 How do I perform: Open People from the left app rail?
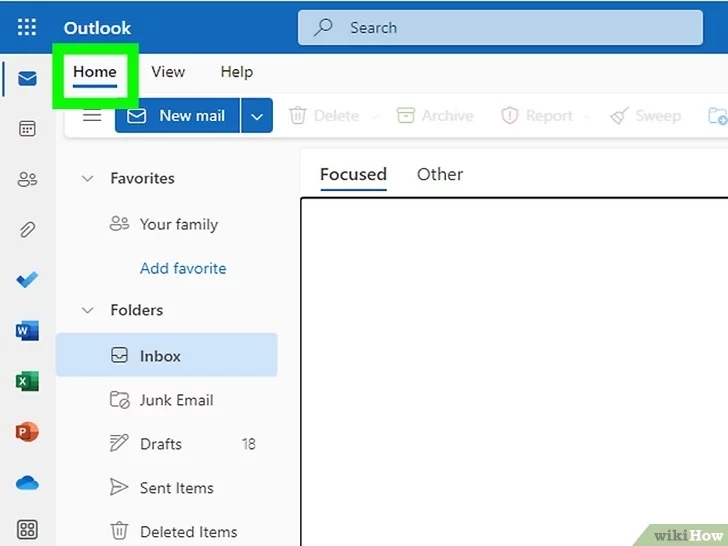tap(27, 179)
